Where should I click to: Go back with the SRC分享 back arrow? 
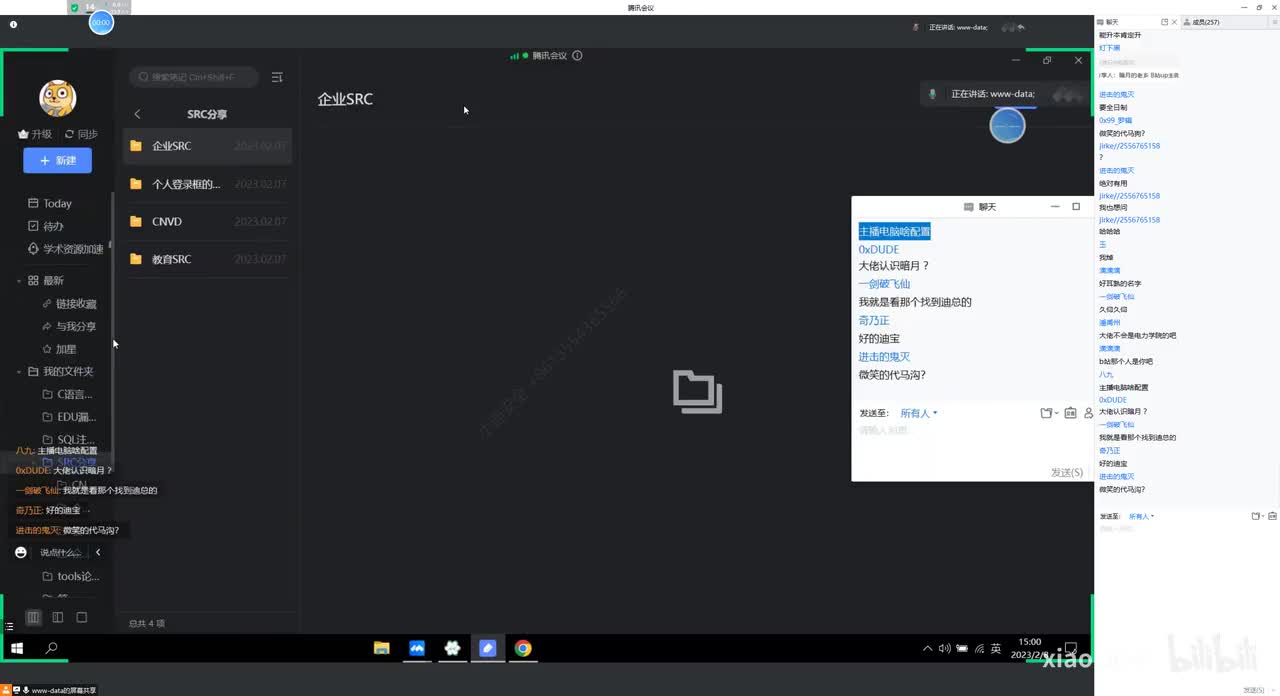tap(137, 114)
